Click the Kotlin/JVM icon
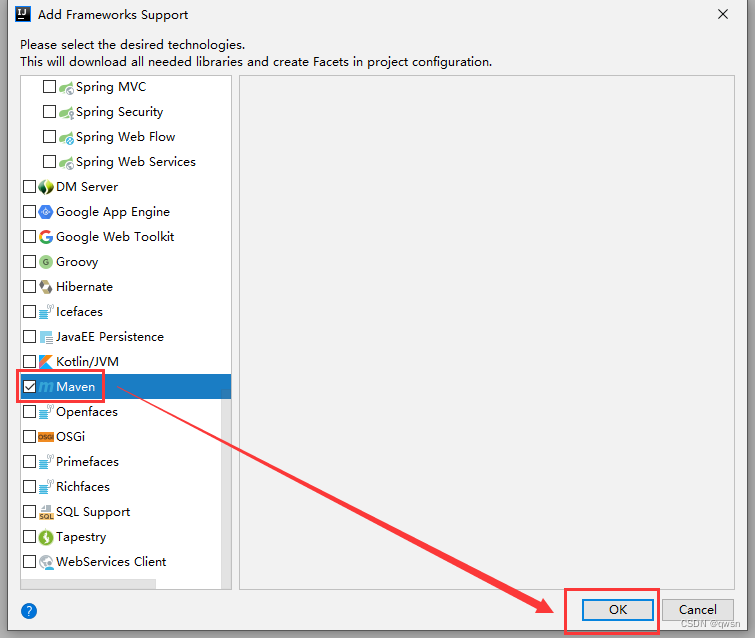 point(46,362)
